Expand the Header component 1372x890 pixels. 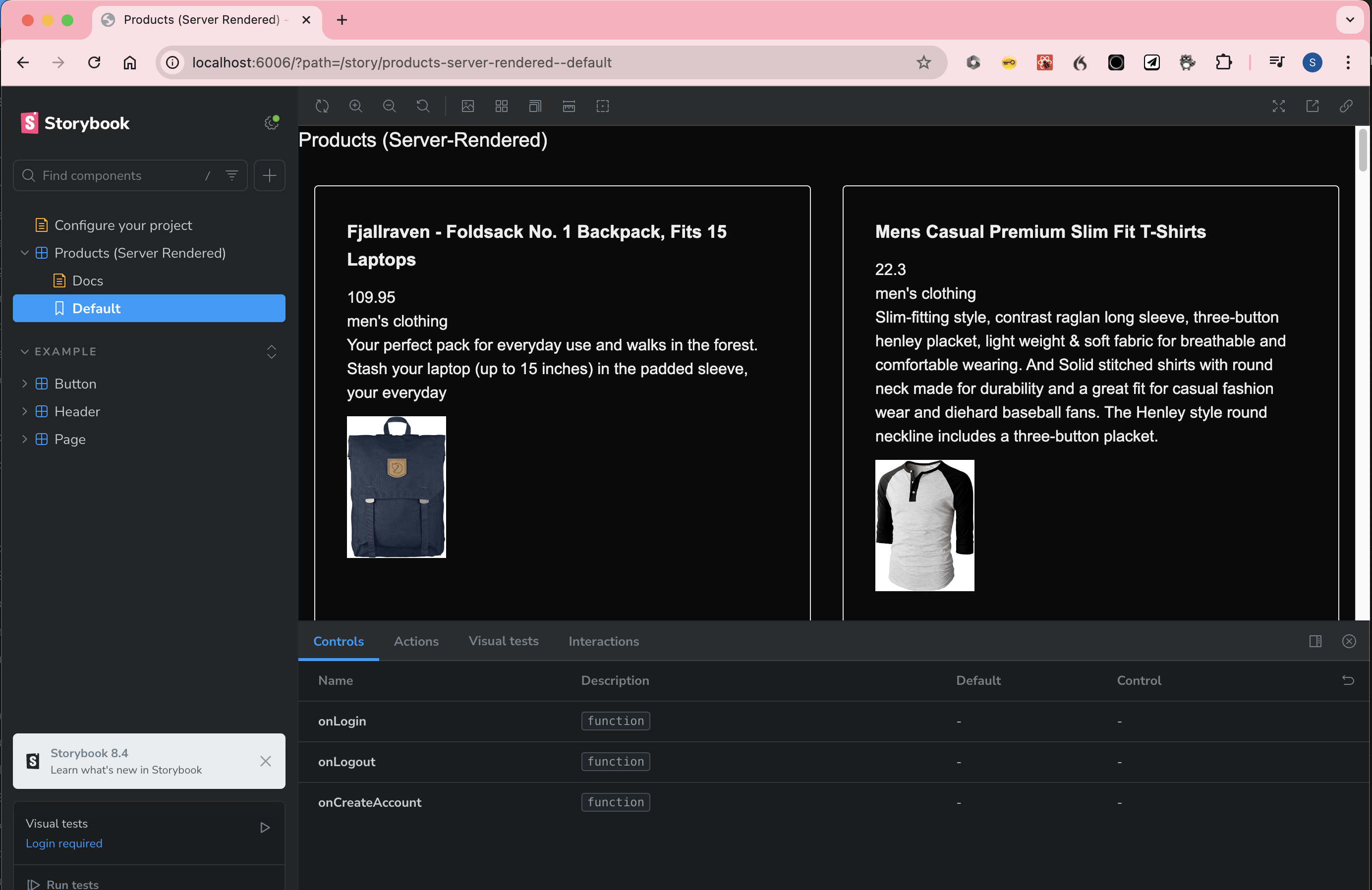click(x=77, y=412)
